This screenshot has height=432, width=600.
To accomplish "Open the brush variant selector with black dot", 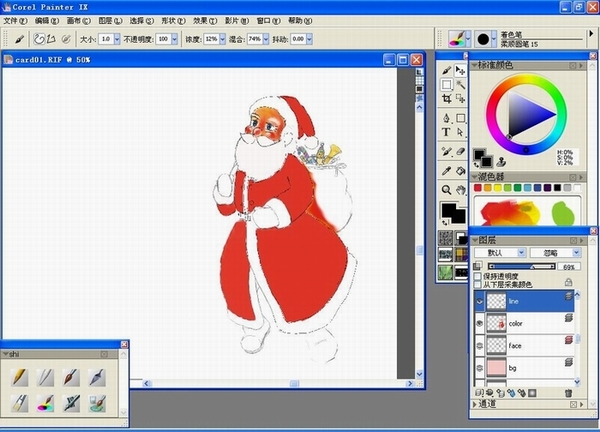I will 485,39.
